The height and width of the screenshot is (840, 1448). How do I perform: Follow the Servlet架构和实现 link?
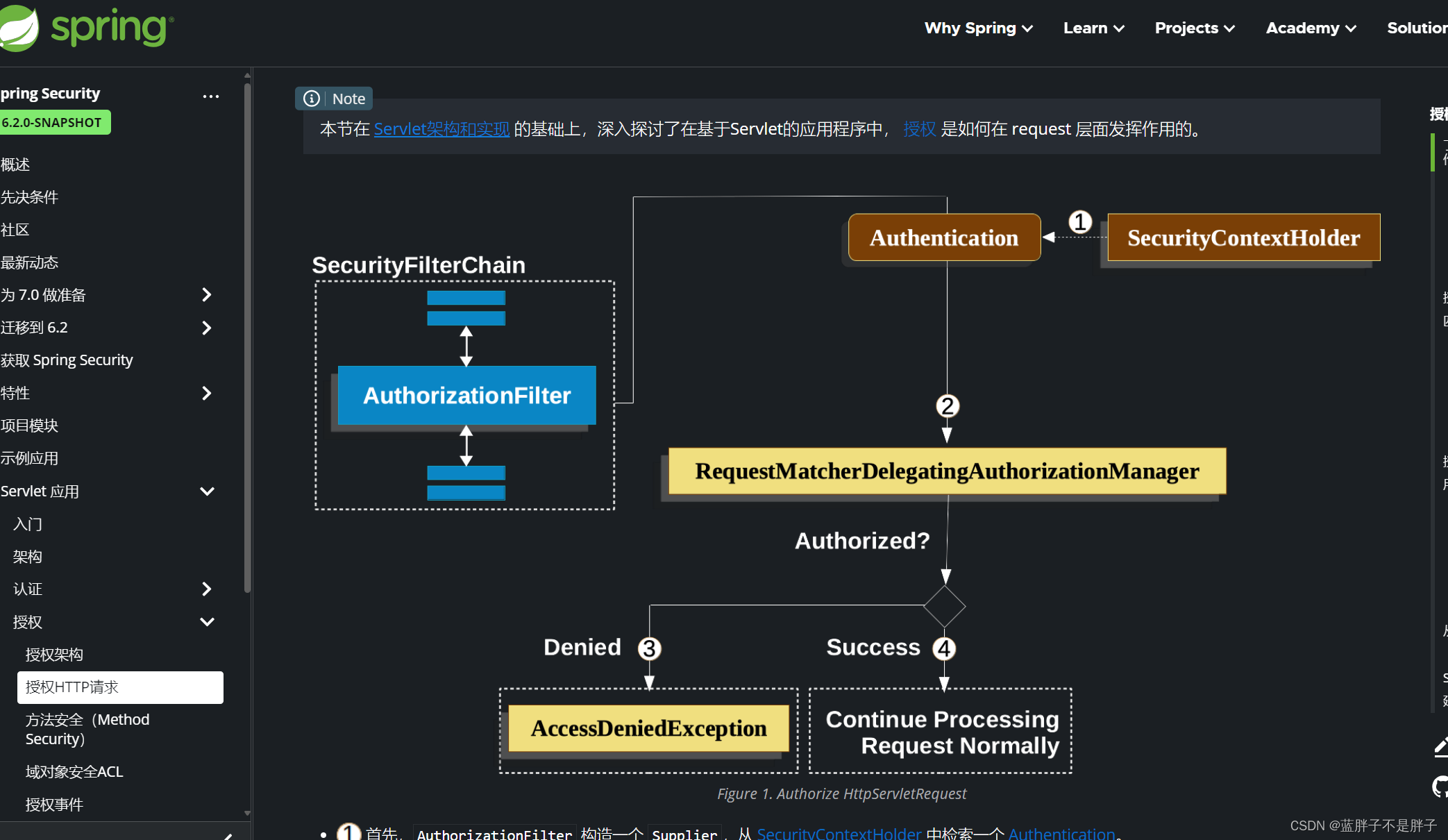click(441, 129)
